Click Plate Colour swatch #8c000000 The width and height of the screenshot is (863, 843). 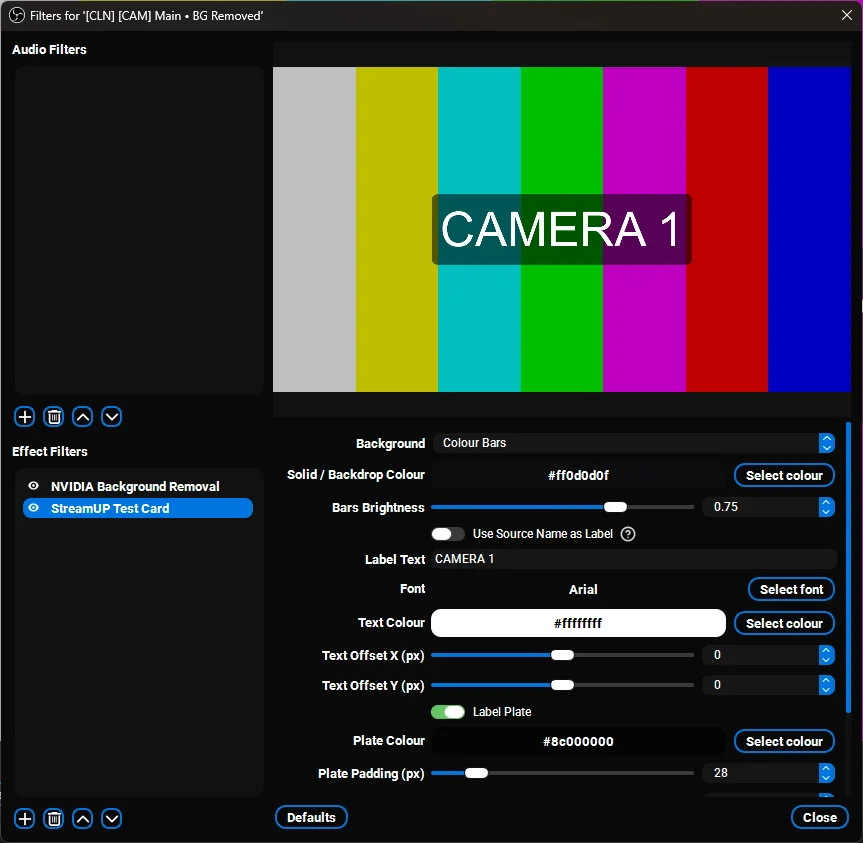pos(578,741)
